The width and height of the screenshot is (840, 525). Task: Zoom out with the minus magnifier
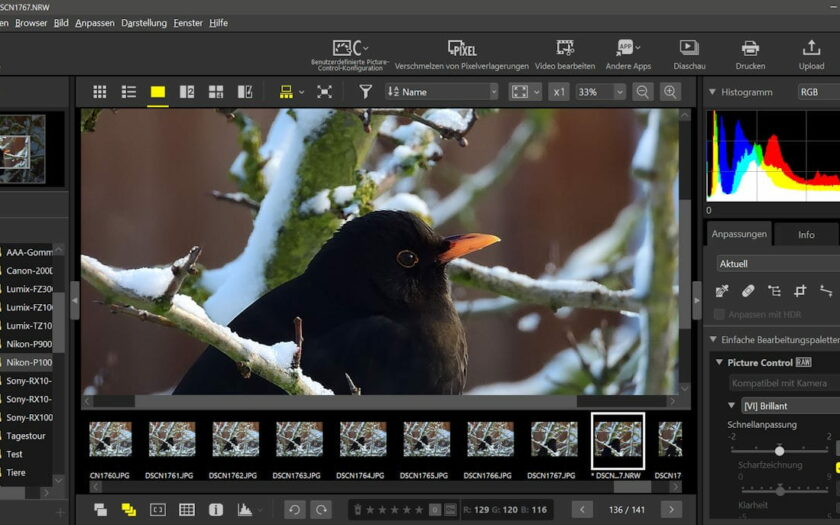(x=642, y=92)
